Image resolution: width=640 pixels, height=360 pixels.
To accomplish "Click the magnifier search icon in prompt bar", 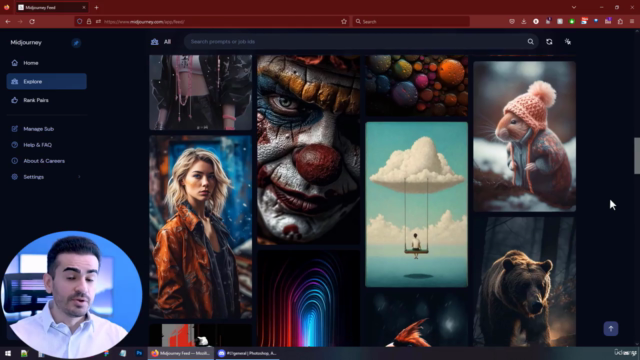I will click(x=530, y=42).
